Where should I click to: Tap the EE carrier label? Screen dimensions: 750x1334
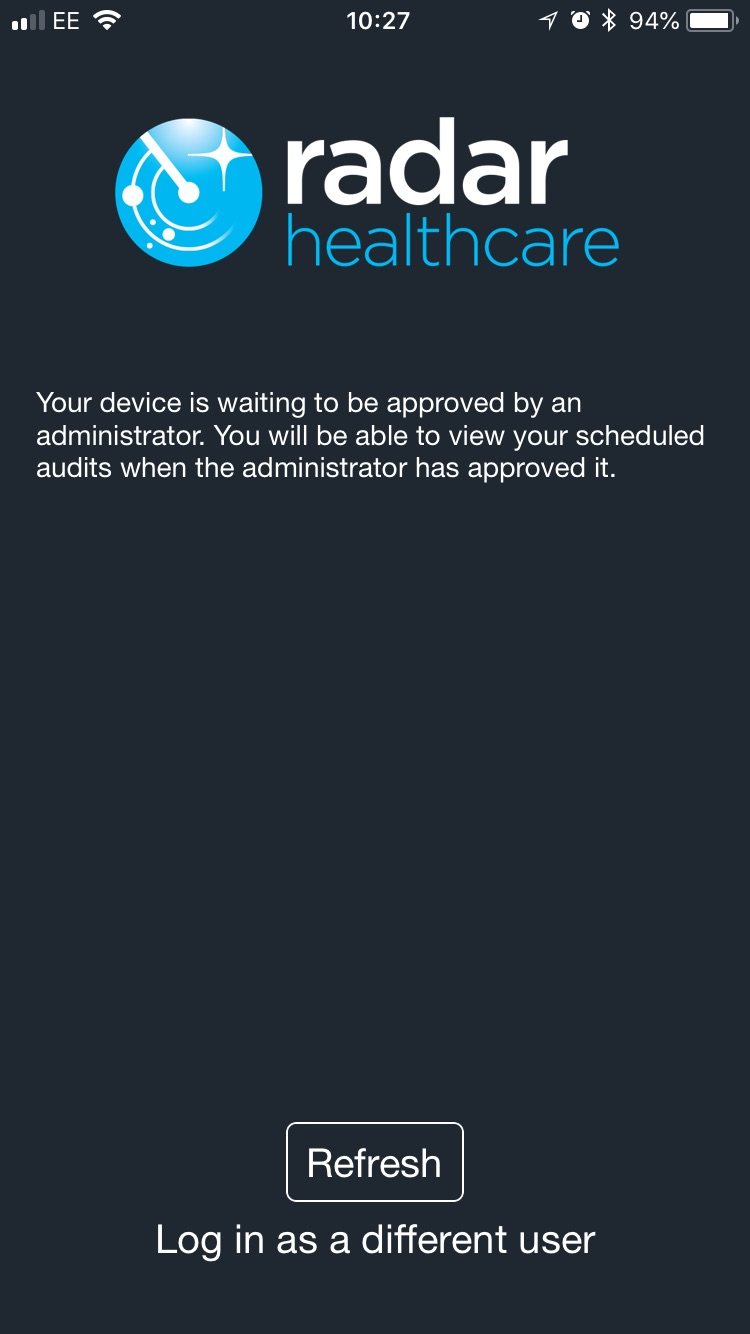point(66,21)
